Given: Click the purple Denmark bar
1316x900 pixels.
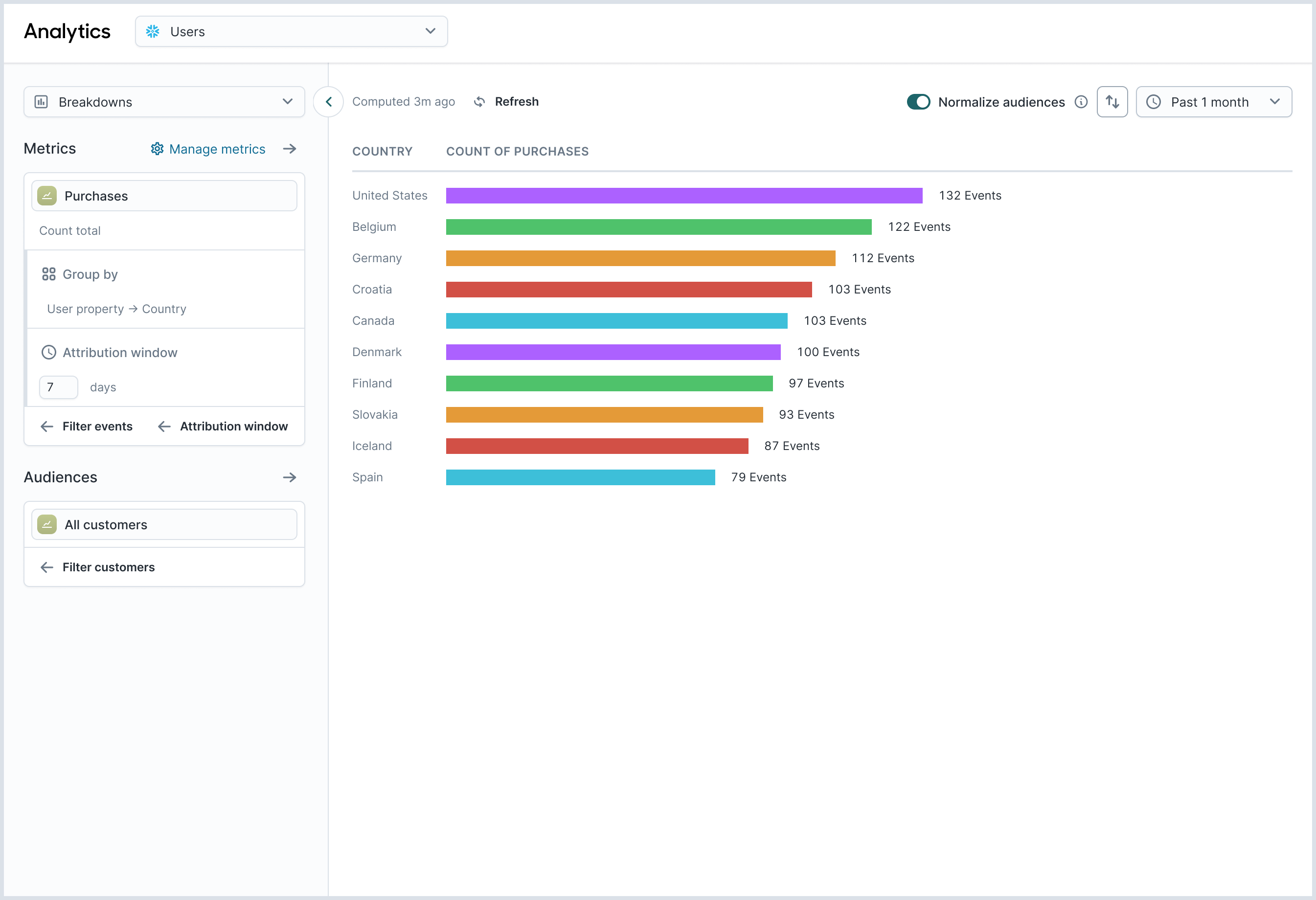Looking at the screenshot, I should (613, 352).
